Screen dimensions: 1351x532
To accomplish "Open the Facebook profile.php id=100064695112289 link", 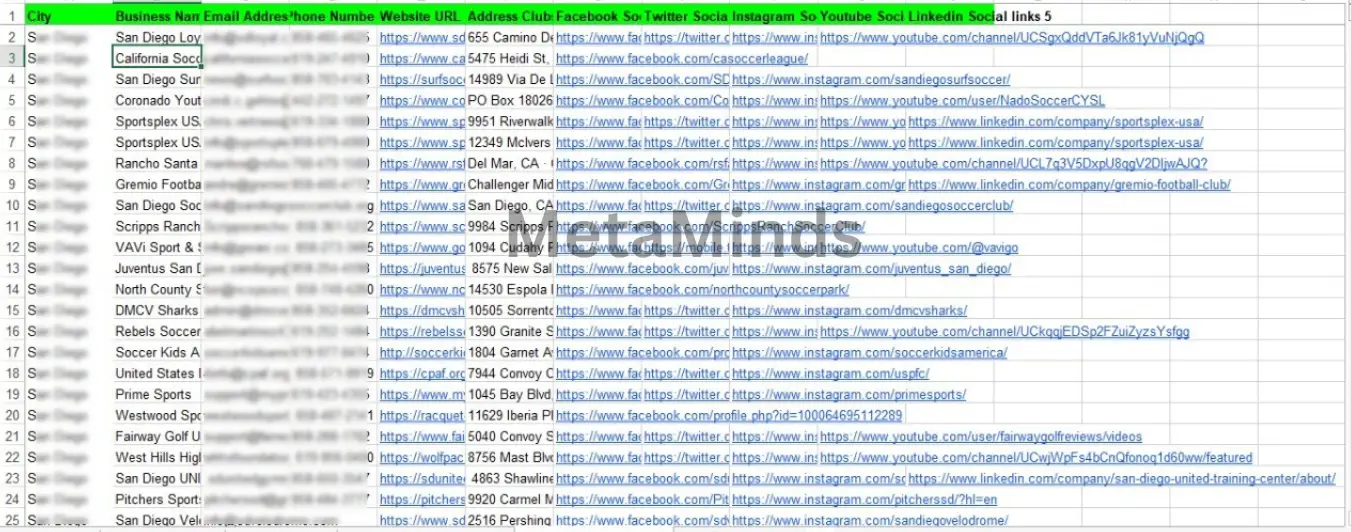I will coord(729,416).
